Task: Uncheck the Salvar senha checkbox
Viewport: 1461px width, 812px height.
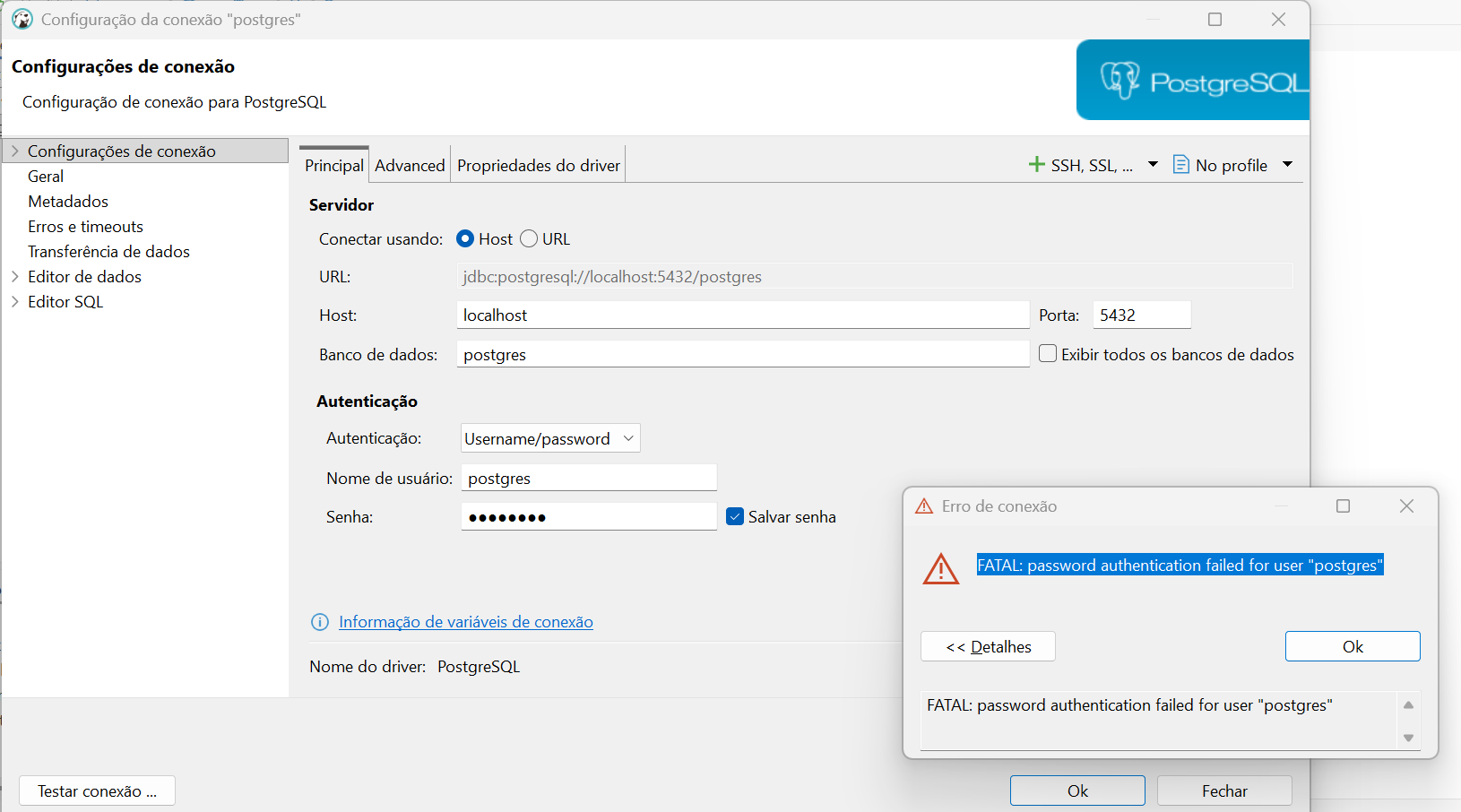Action: [735, 516]
